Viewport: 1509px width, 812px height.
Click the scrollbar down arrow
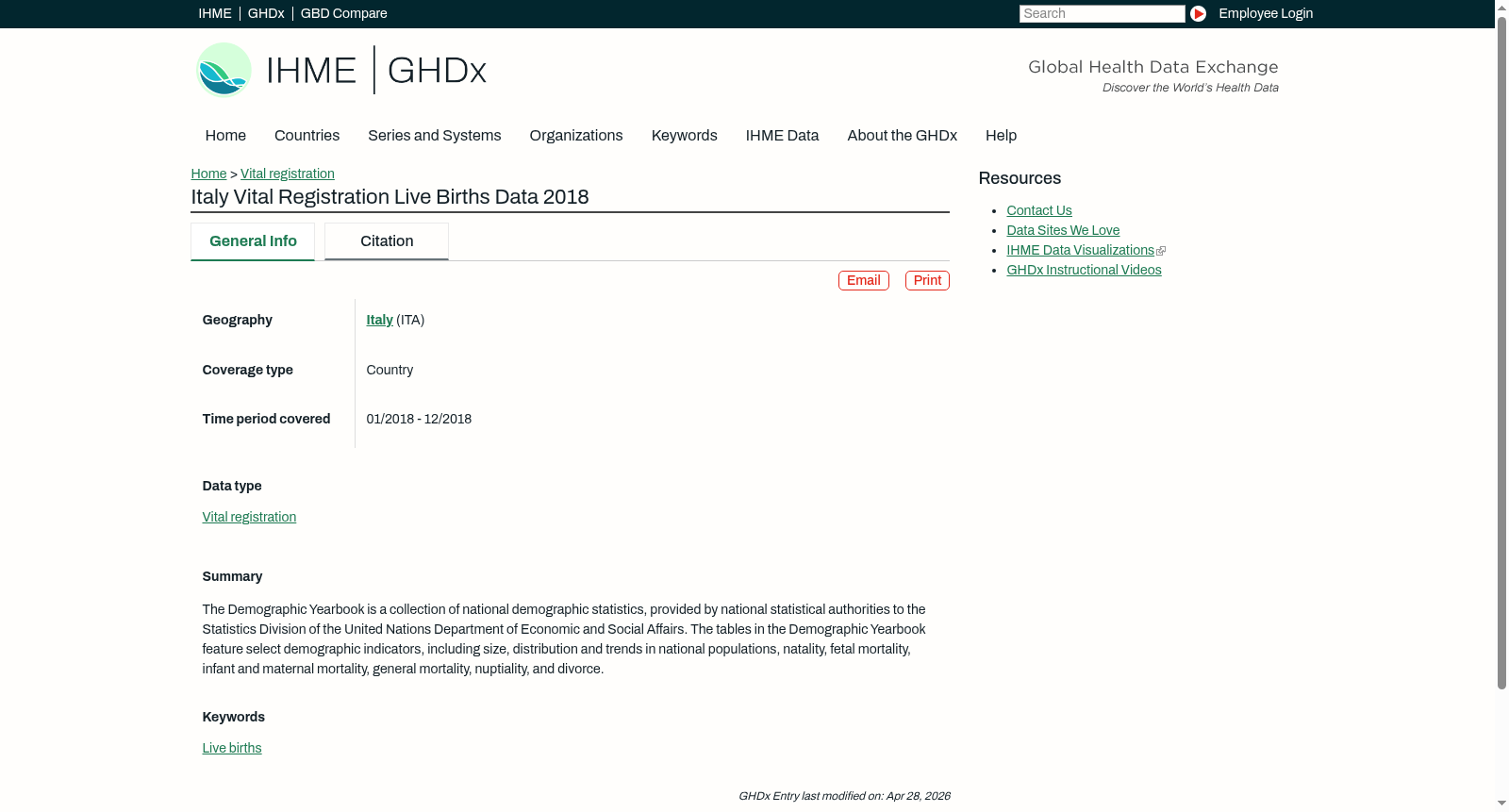click(1501, 804)
